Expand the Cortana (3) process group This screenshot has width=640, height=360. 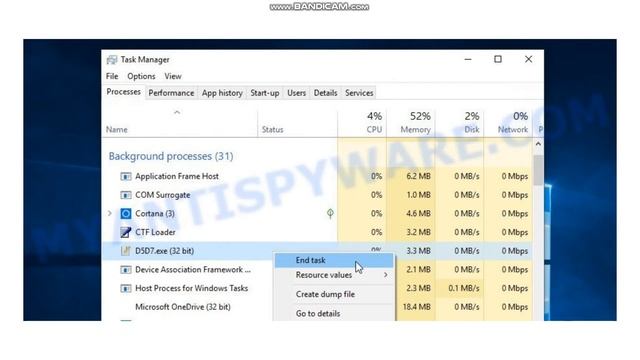click(x=109, y=213)
